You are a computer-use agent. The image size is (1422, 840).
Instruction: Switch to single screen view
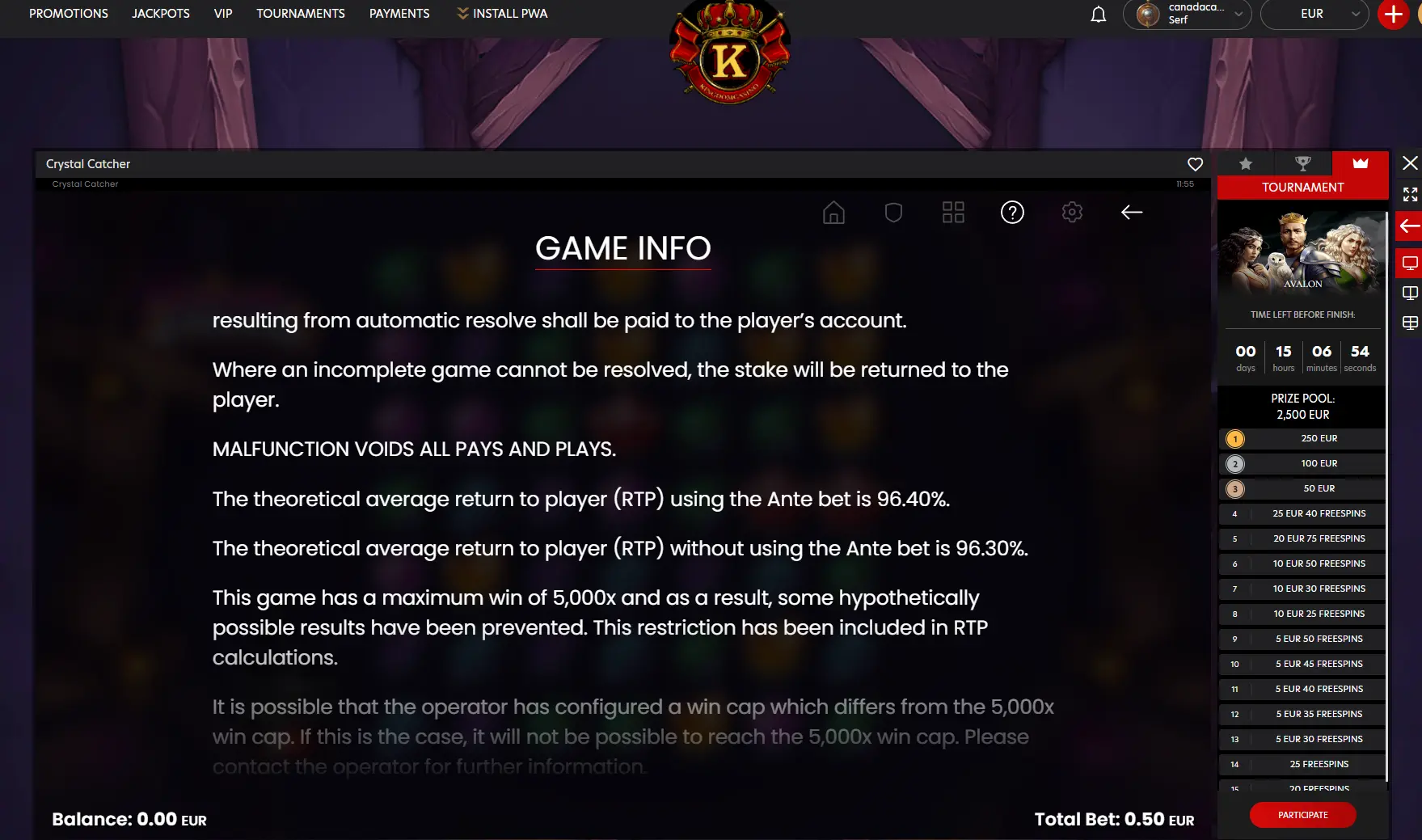click(1410, 263)
